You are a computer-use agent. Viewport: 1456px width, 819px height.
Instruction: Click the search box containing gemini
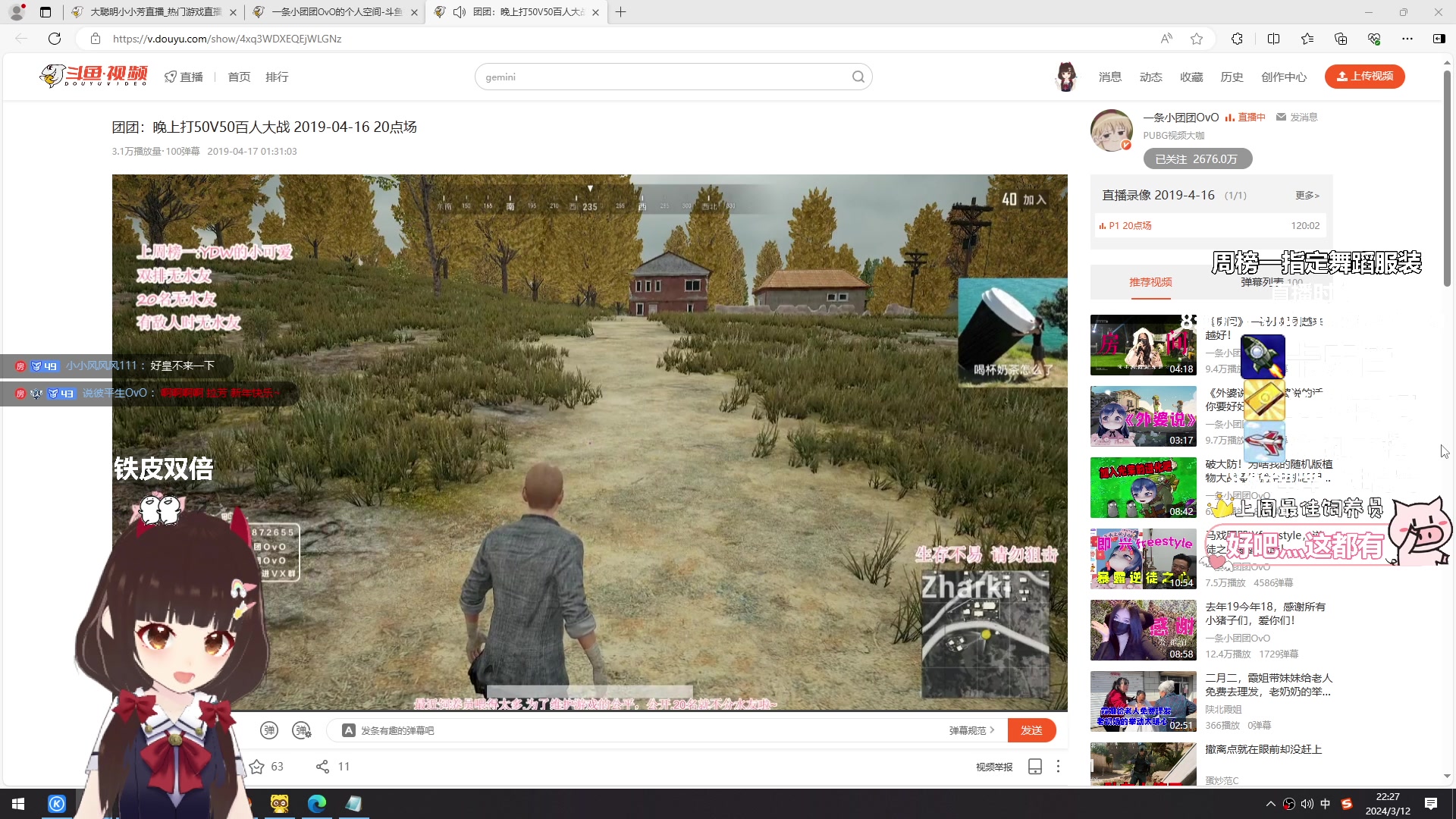coord(673,77)
